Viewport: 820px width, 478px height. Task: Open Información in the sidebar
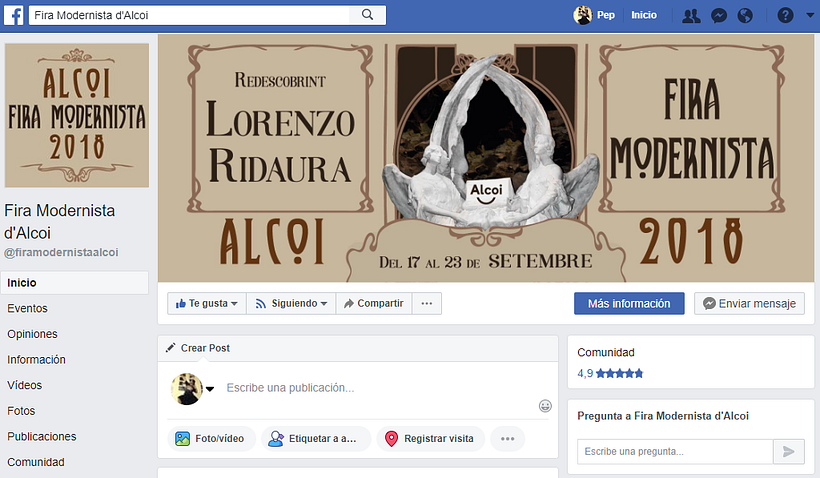(x=36, y=360)
